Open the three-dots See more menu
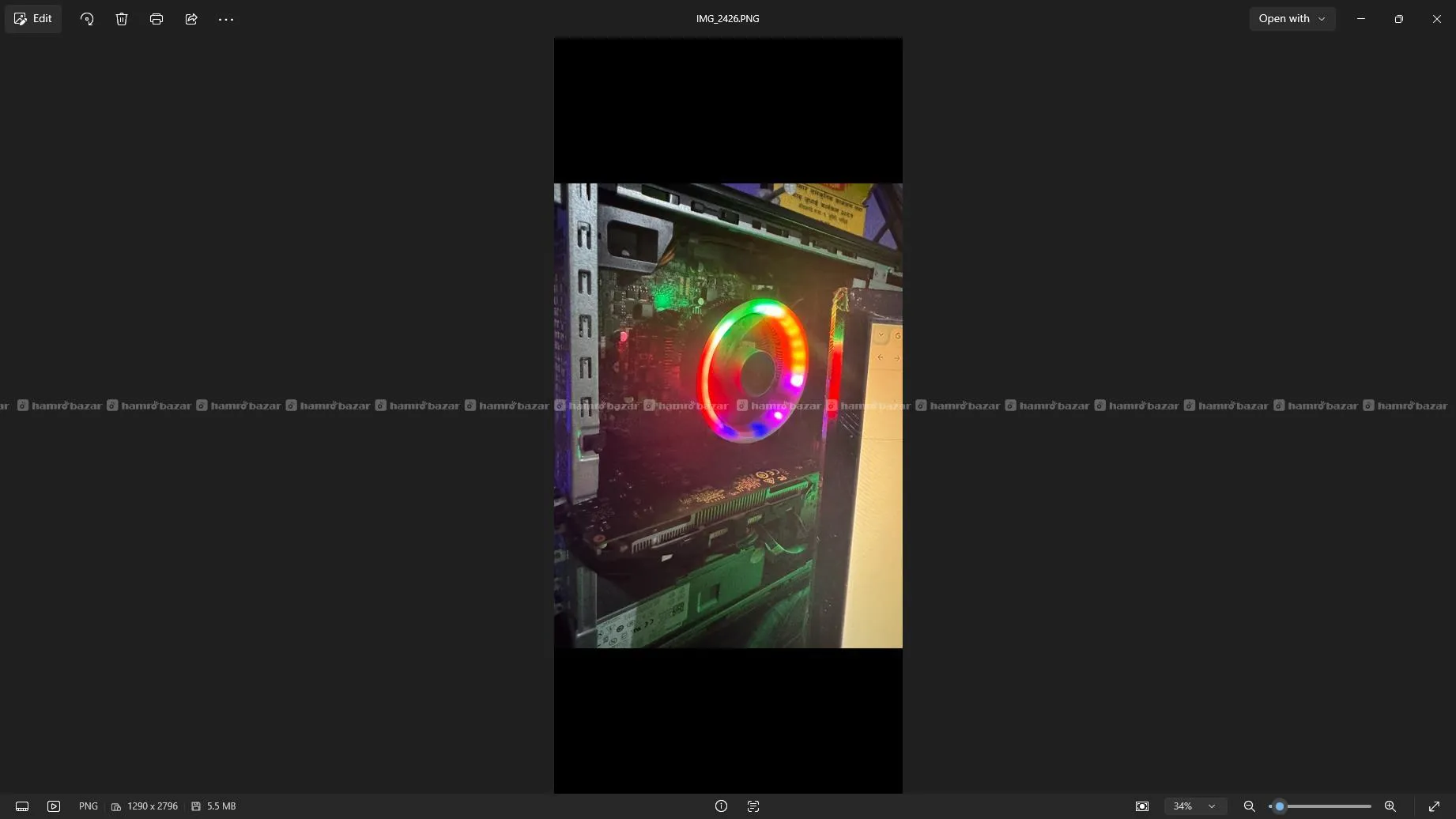 (x=226, y=19)
